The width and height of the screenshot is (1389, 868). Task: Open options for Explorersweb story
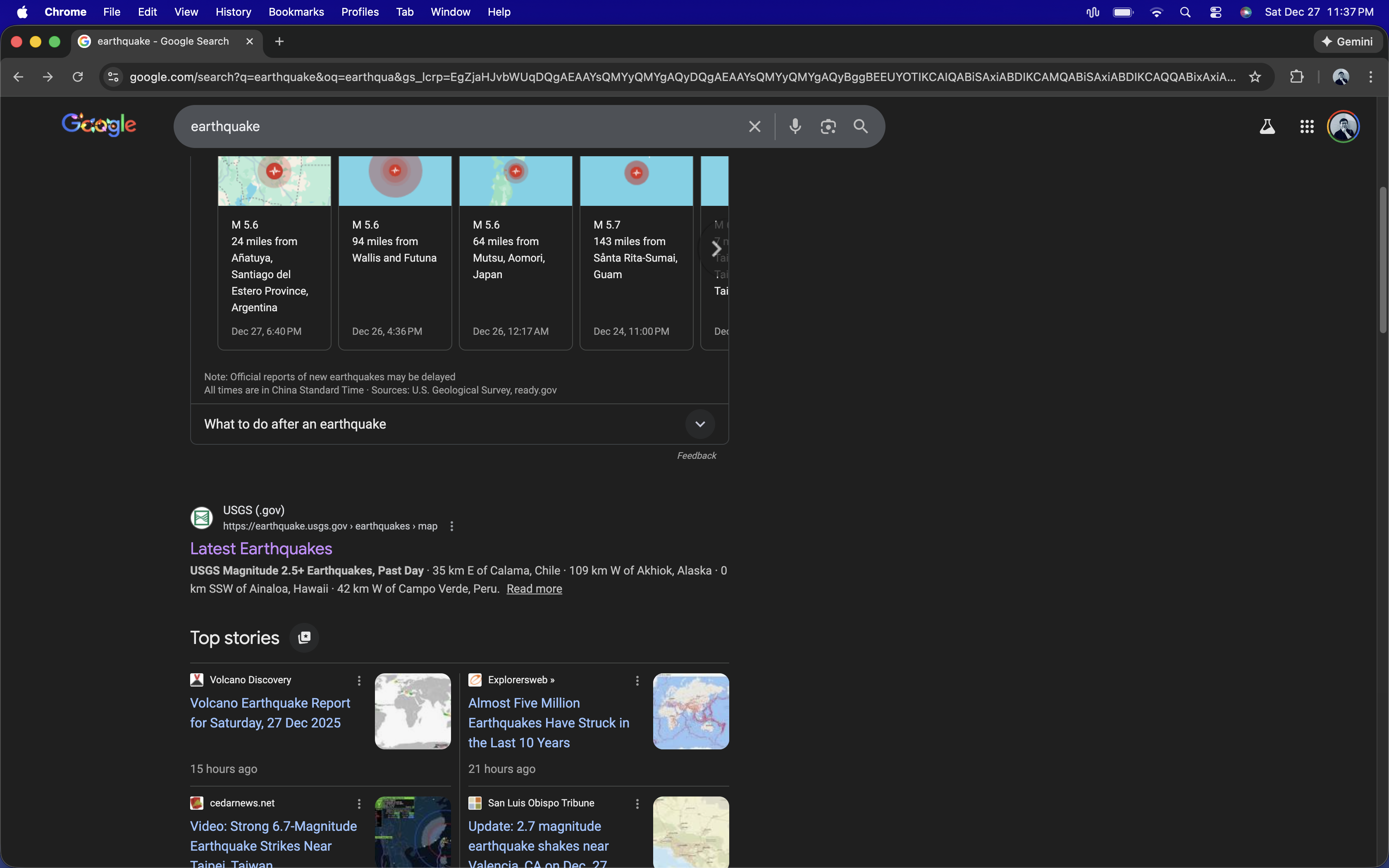[637, 680]
